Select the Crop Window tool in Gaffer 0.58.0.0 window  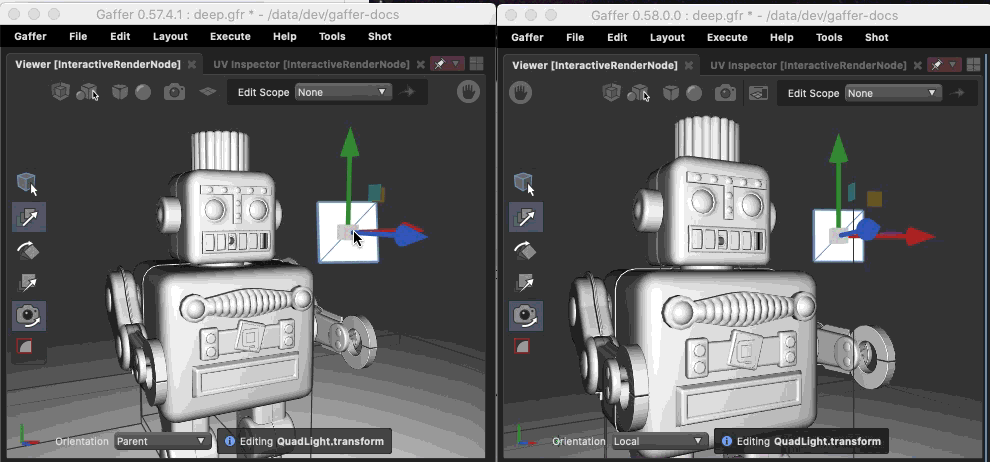click(x=522, y=346)
